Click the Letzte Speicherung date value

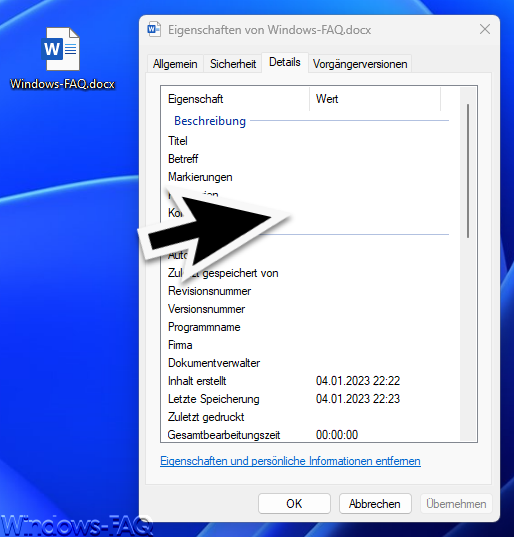pos(358,399)
